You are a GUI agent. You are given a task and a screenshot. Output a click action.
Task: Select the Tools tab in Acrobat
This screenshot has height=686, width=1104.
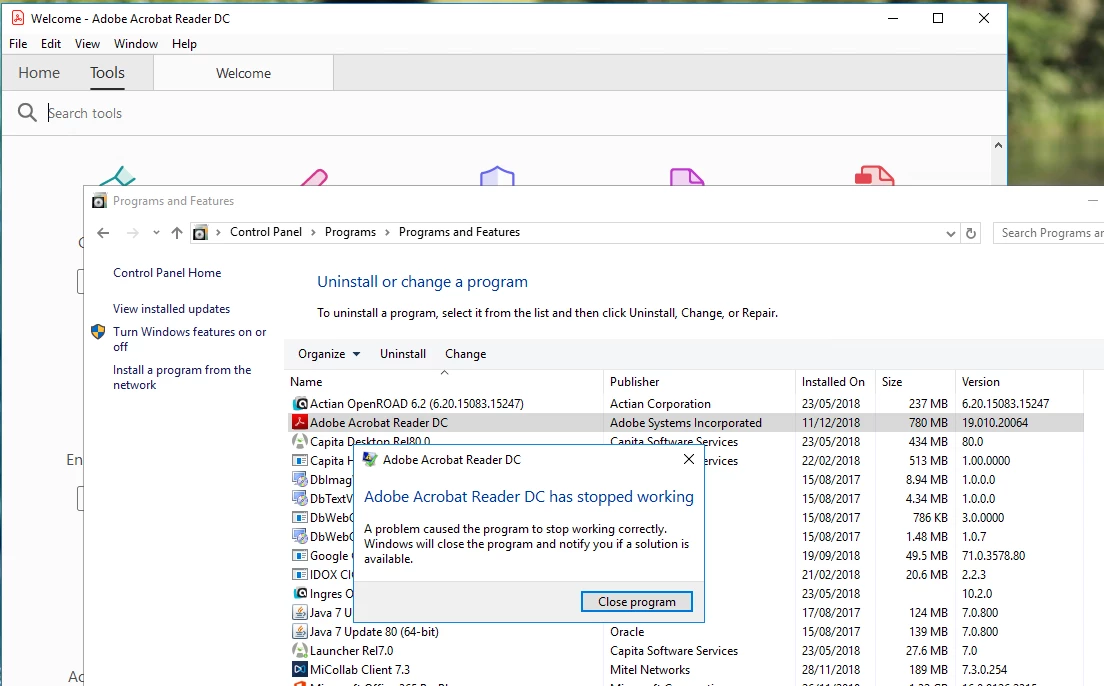pyautogui.click(x=107, y=73)
